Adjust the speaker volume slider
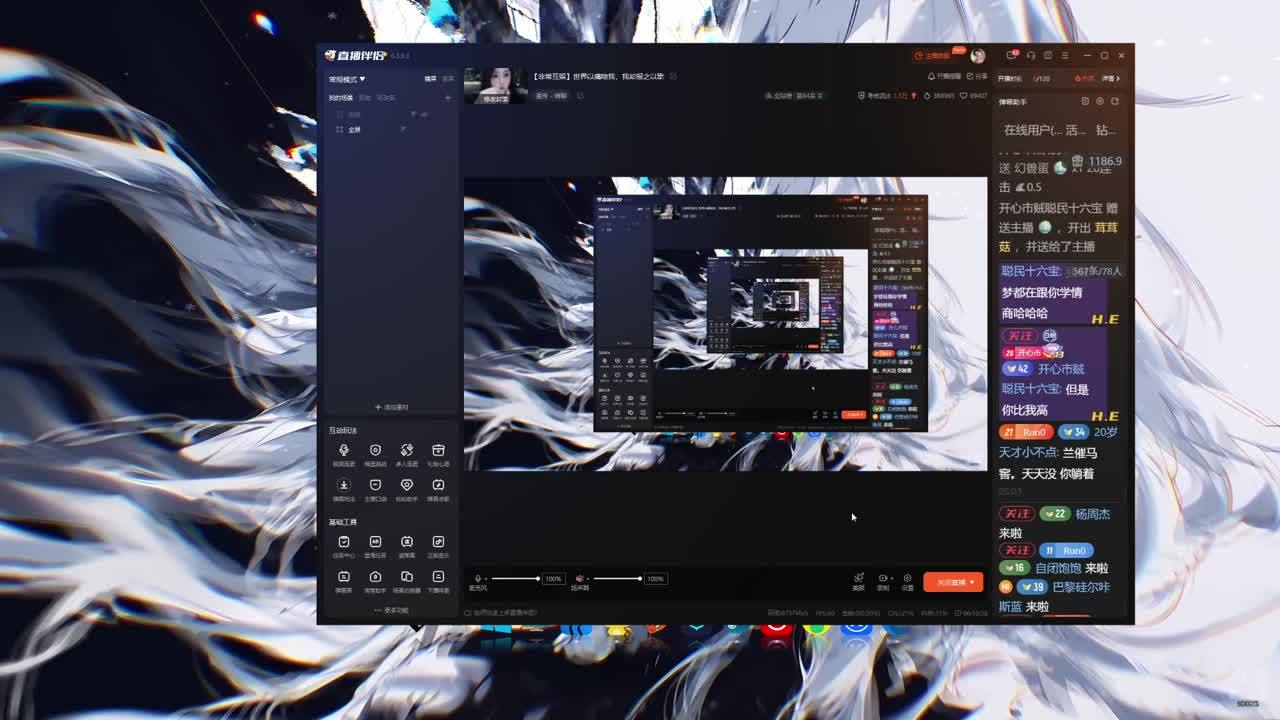The width and height of the screenshot is (1280, 720). coord(616,578)
